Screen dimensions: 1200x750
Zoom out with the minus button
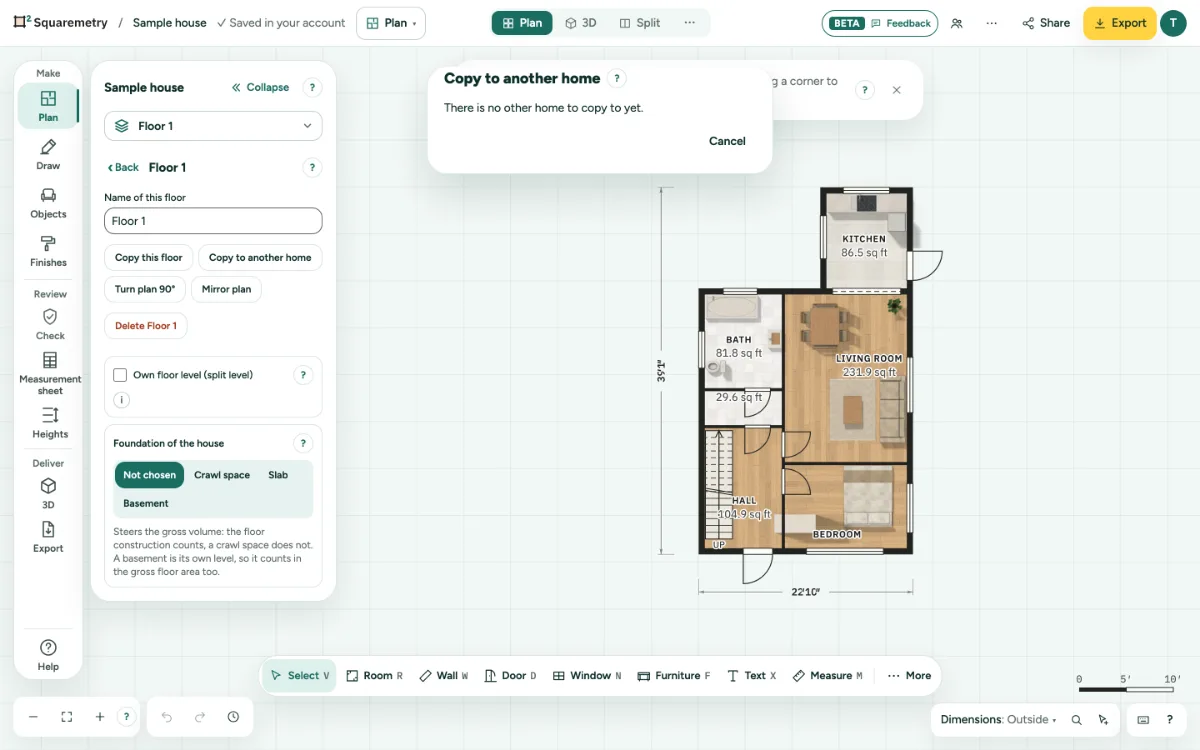pos(33,717)
